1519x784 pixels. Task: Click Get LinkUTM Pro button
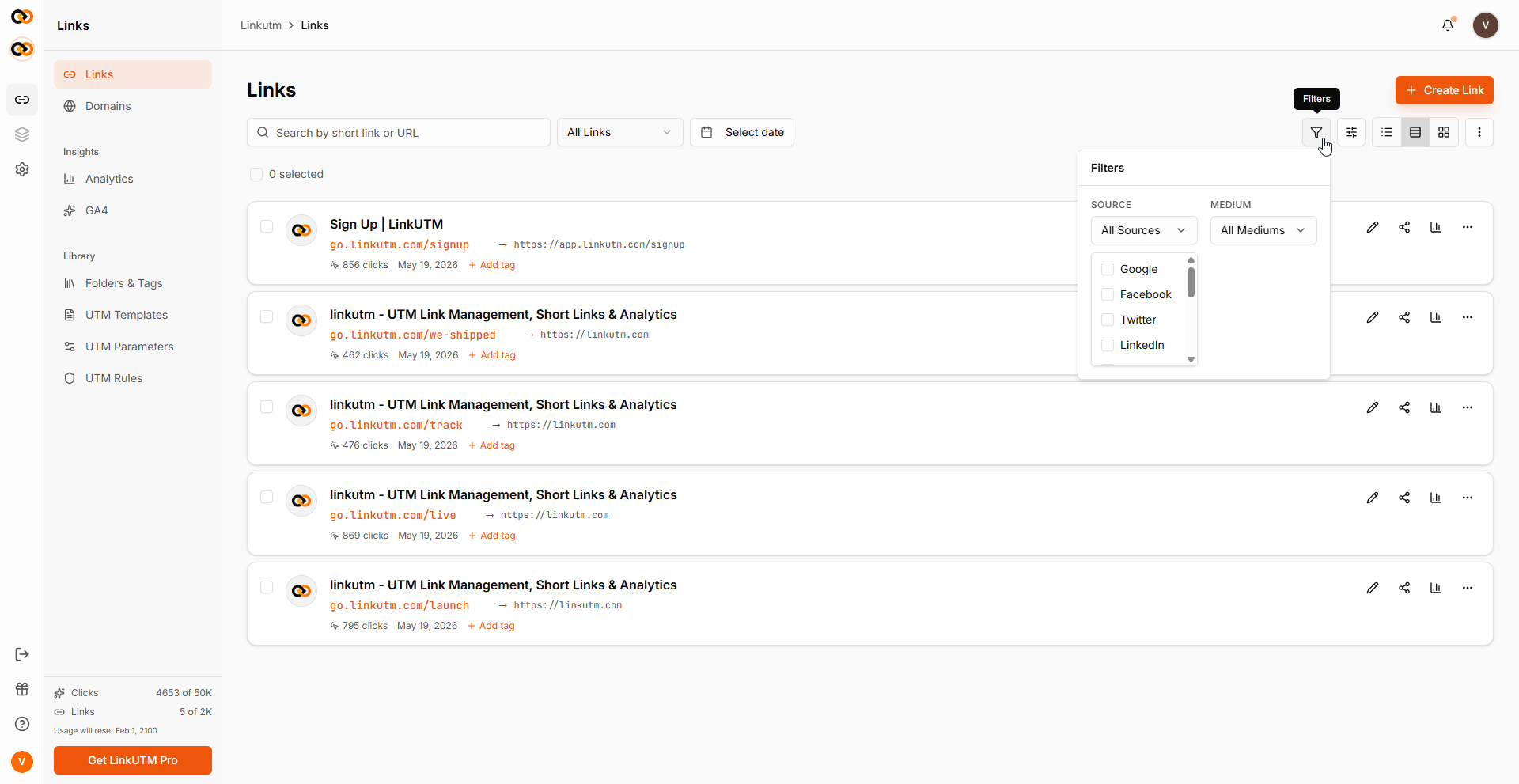click(x=133, y=760)
